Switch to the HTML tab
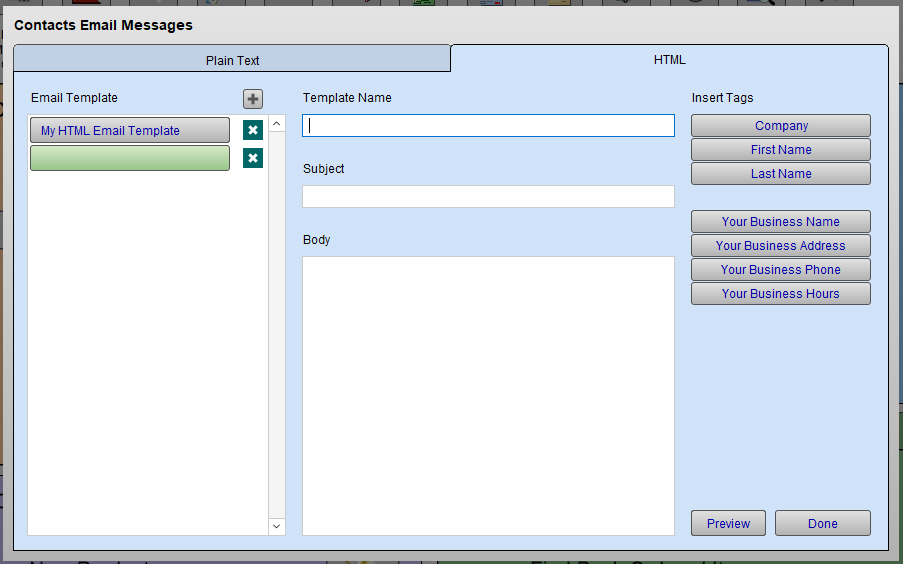The width and height of the screenshot is (903, 564). coord(669,60)
